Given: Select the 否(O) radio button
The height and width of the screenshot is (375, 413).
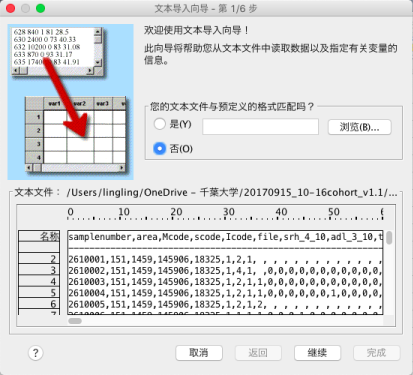Looking at the screenshot, I should coord(160,148).
